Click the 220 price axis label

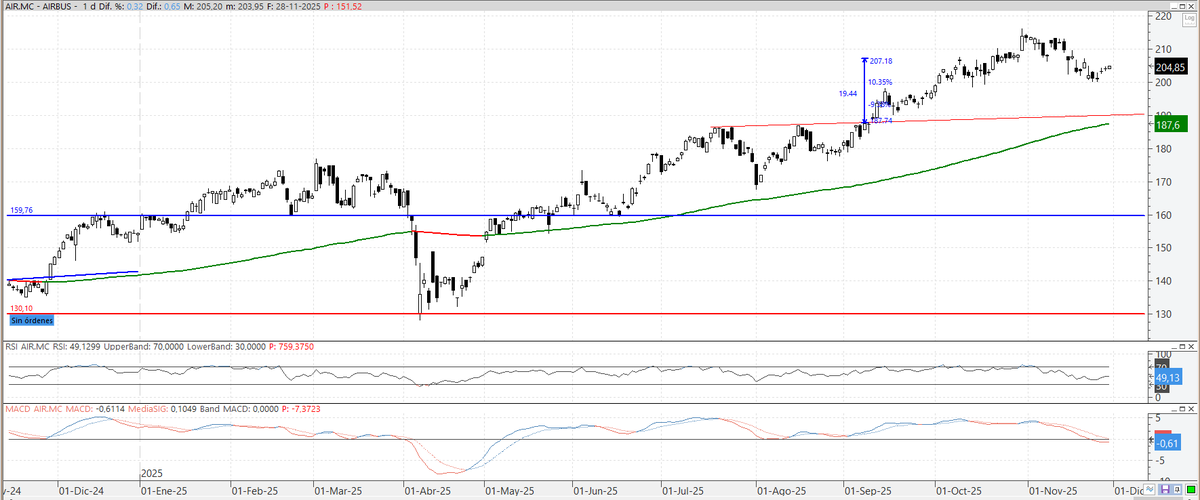coord(1163,16)
